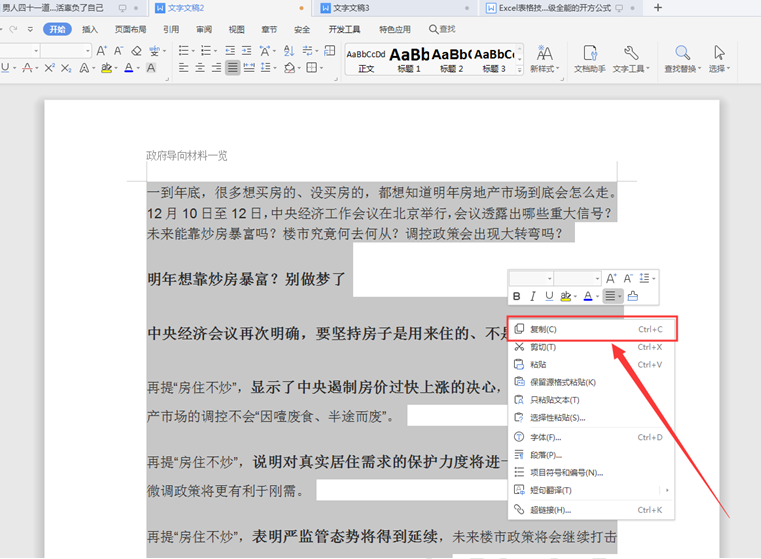Open font name dropdown in ribbon
Screen dimensions: 761x559
pos(36,50)
